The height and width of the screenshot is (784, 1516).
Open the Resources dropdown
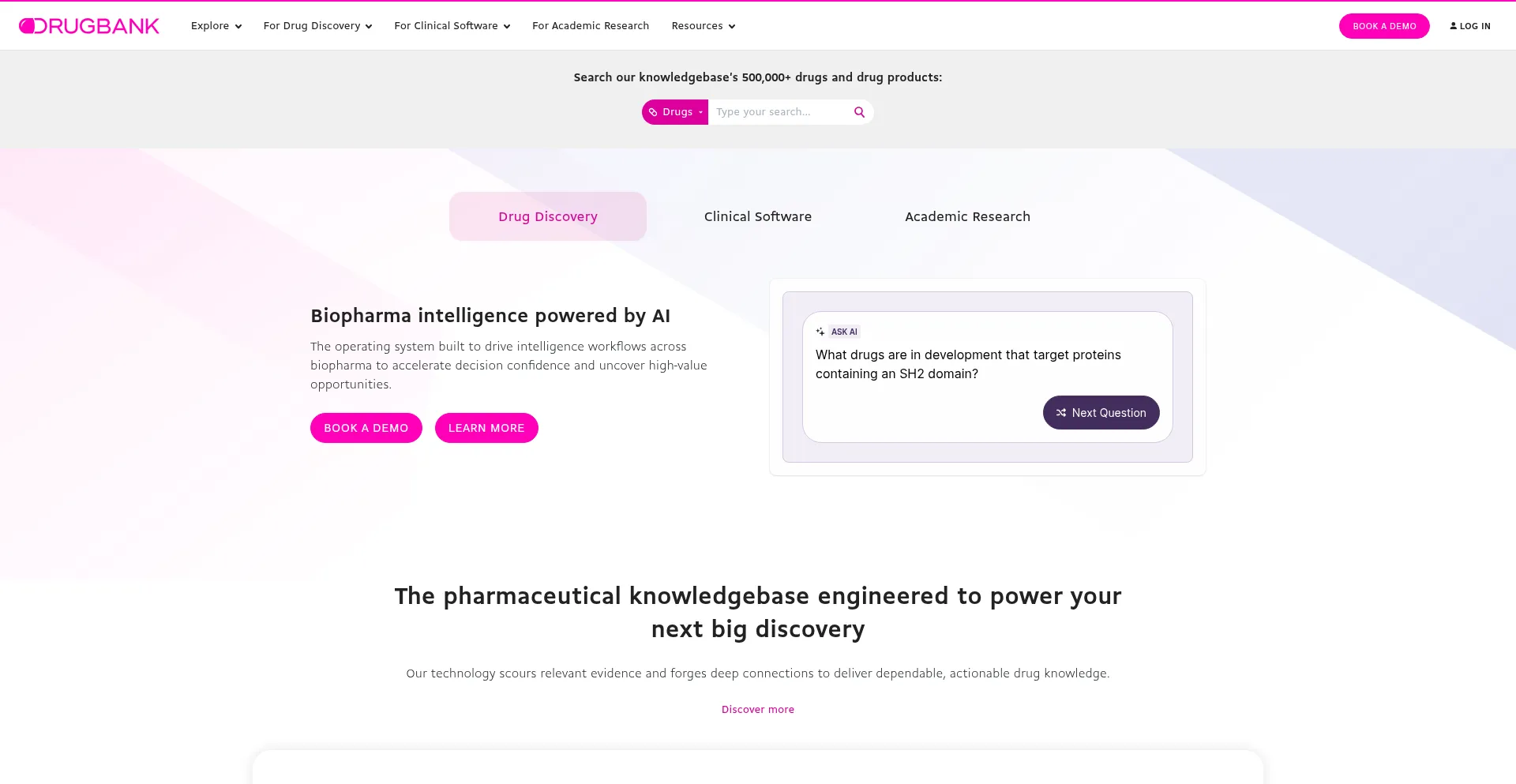tap(702, 25)
